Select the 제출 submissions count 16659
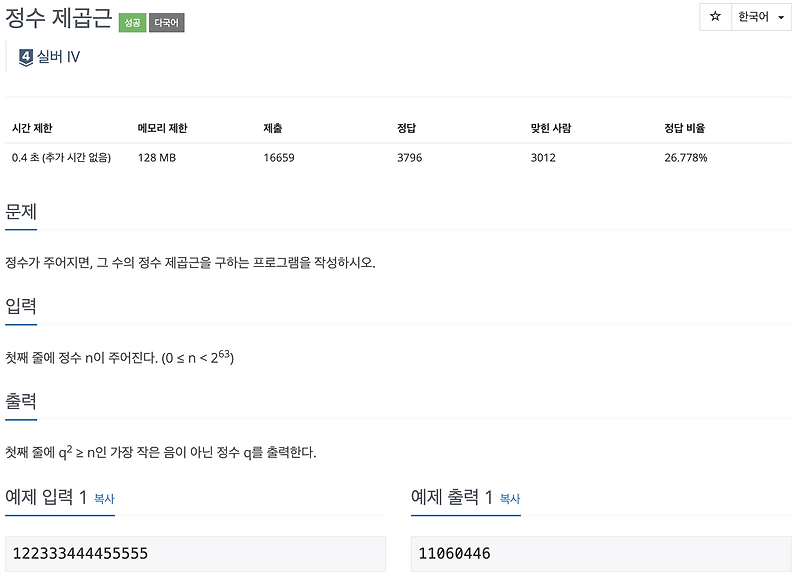The image size is (800, 578). pos(278,157)
